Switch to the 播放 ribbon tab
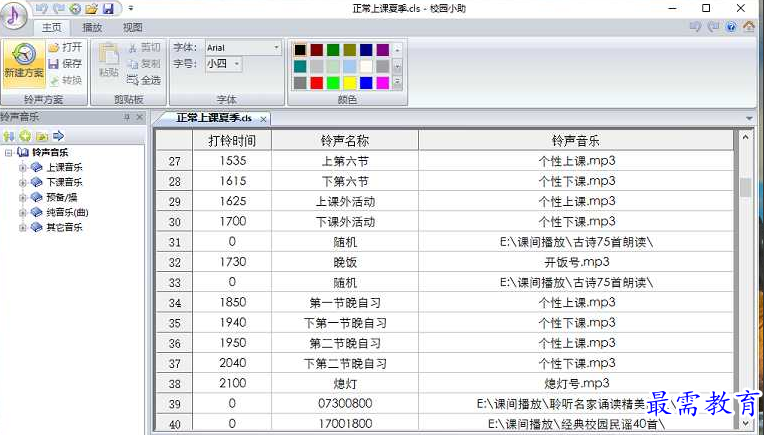This screenshot has height=435, width=768. [x=92, y=27]
